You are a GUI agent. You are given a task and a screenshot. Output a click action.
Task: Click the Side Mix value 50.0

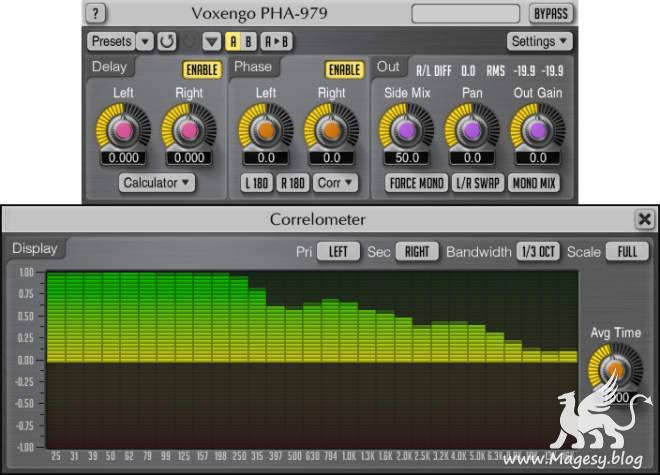[x=407, y=158]
